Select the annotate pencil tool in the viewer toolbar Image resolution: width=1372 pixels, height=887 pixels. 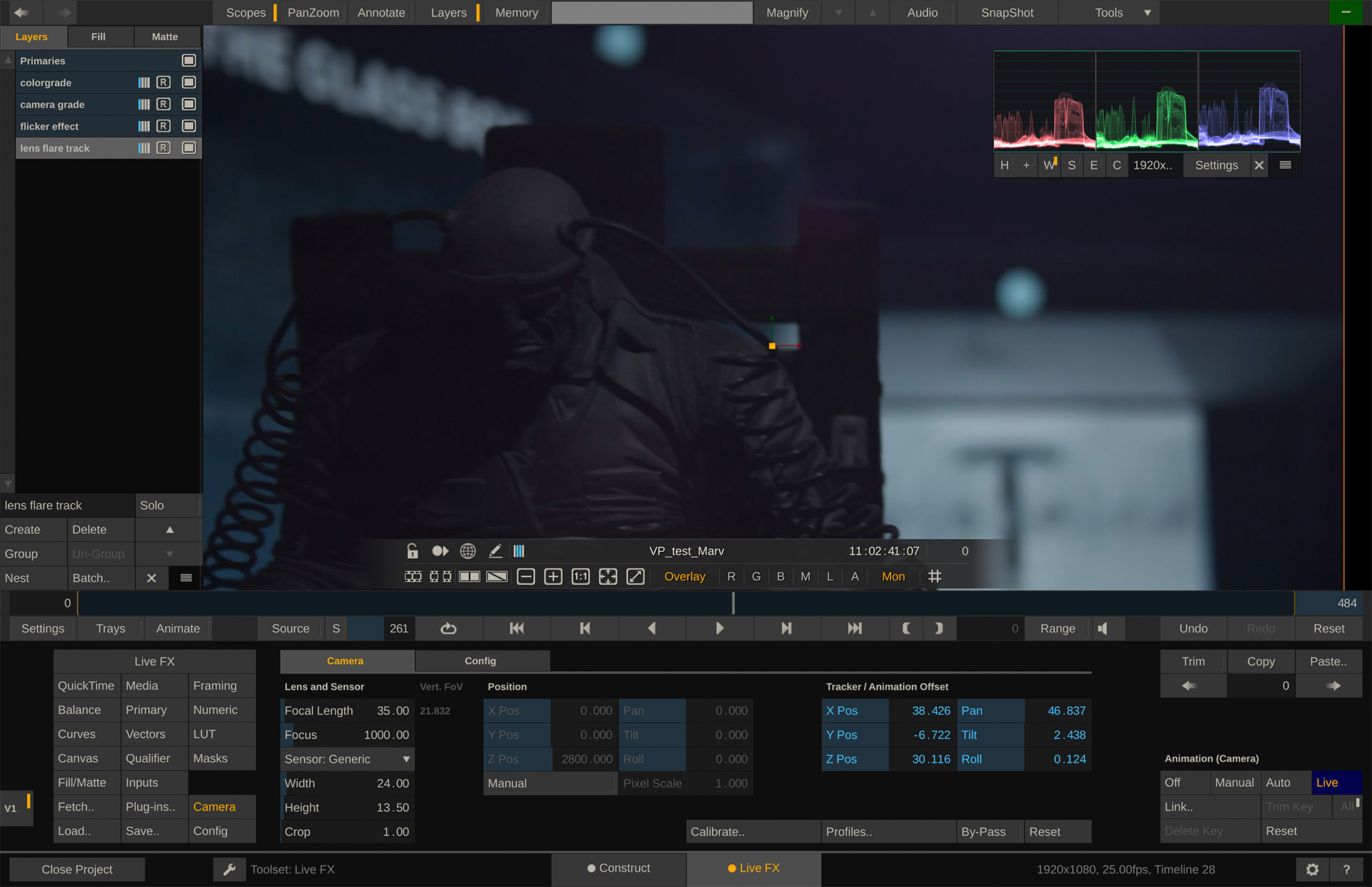(495, 550)
